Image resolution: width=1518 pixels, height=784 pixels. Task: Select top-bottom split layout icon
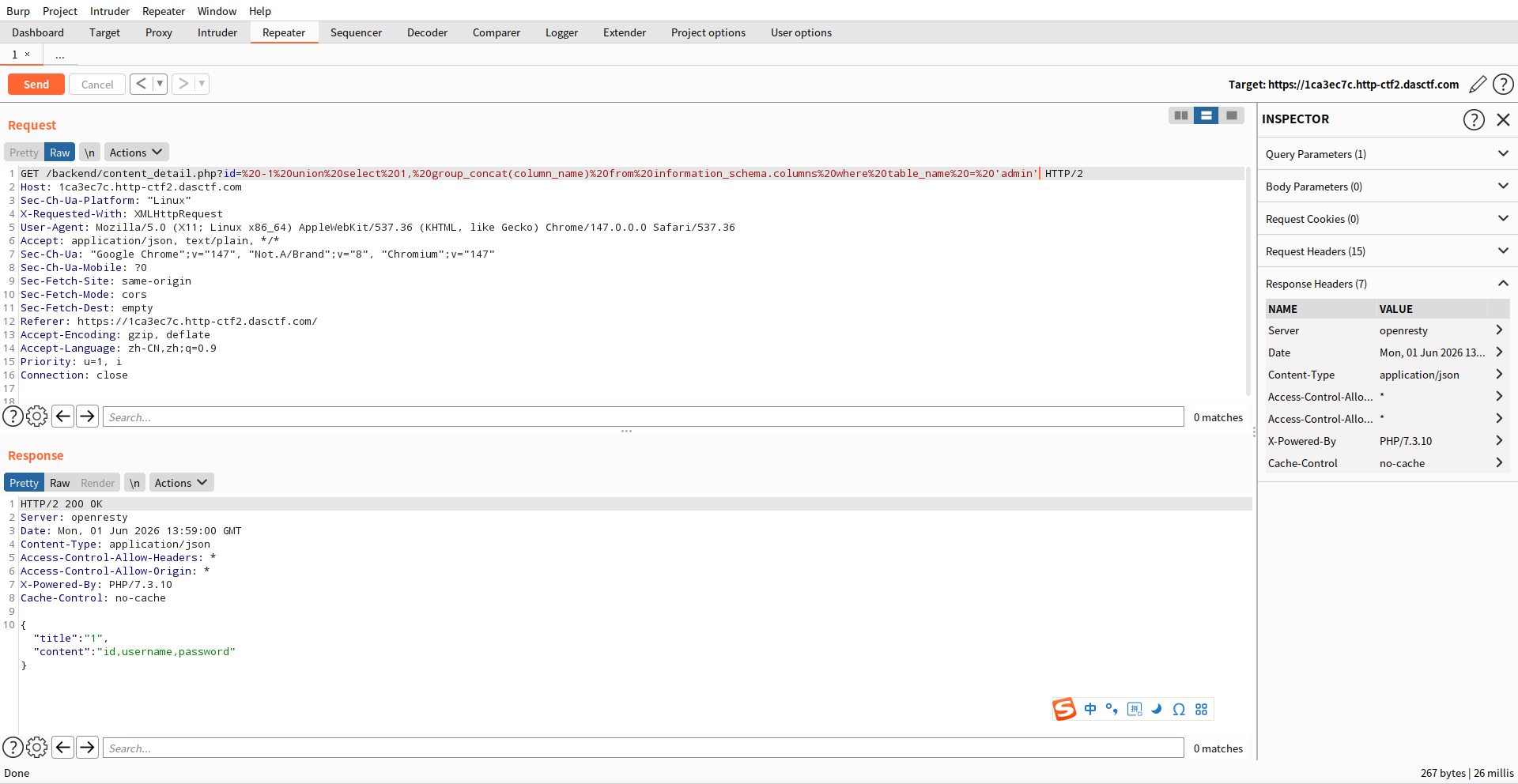click(x=1206, y=115)
